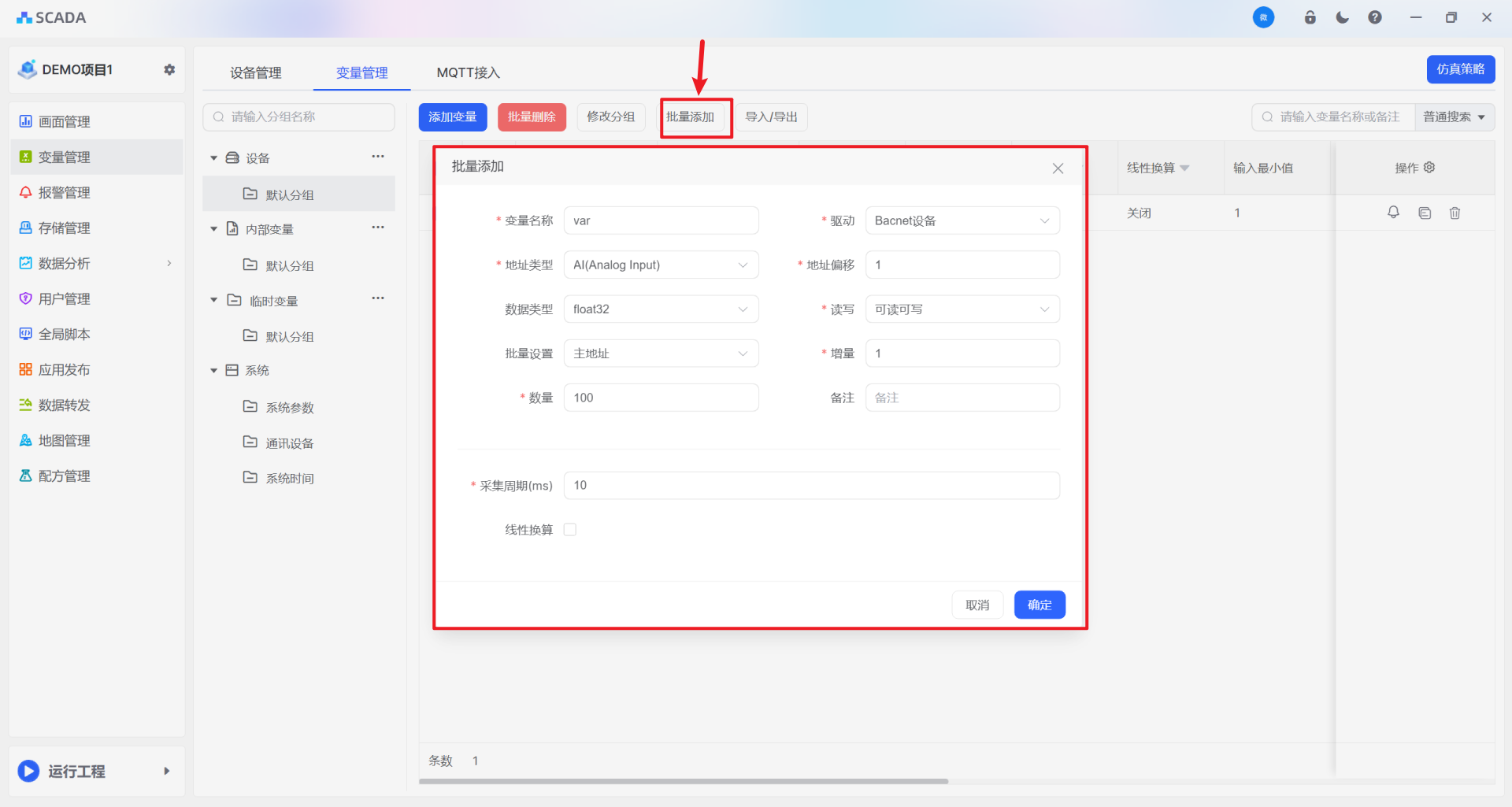1512x807 pixels.
Task: Click the trash delete icon in row
Action: tap(1455, 213)
